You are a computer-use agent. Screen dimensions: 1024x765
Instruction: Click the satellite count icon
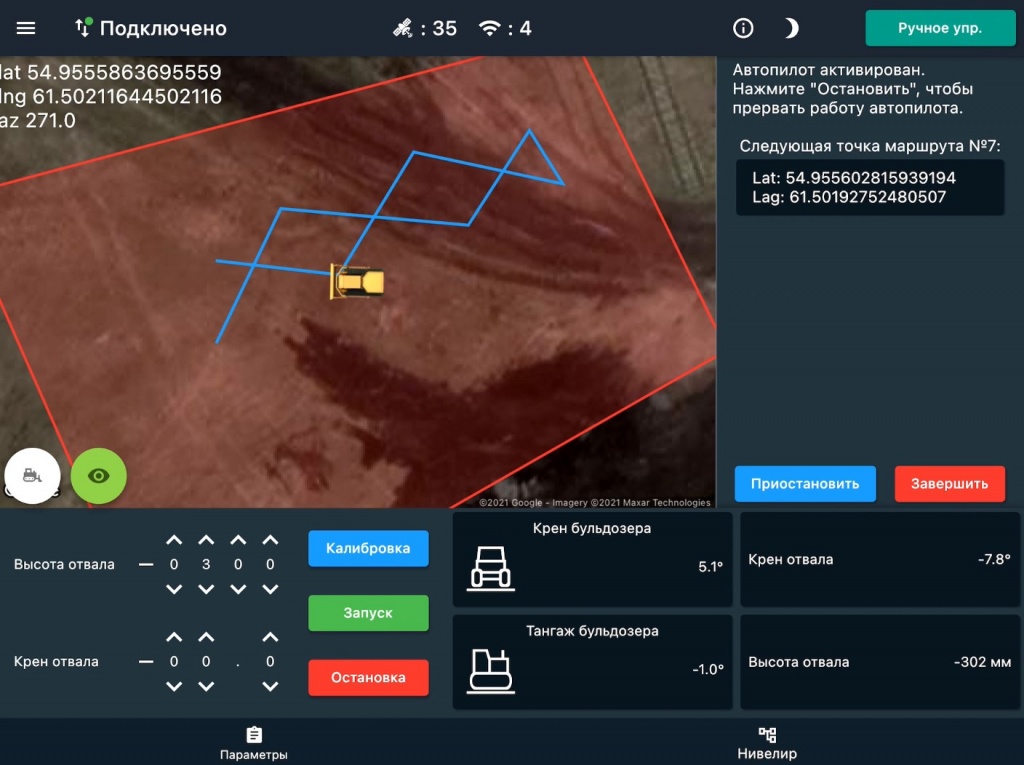pyautogui.click(x=403, y=28)
